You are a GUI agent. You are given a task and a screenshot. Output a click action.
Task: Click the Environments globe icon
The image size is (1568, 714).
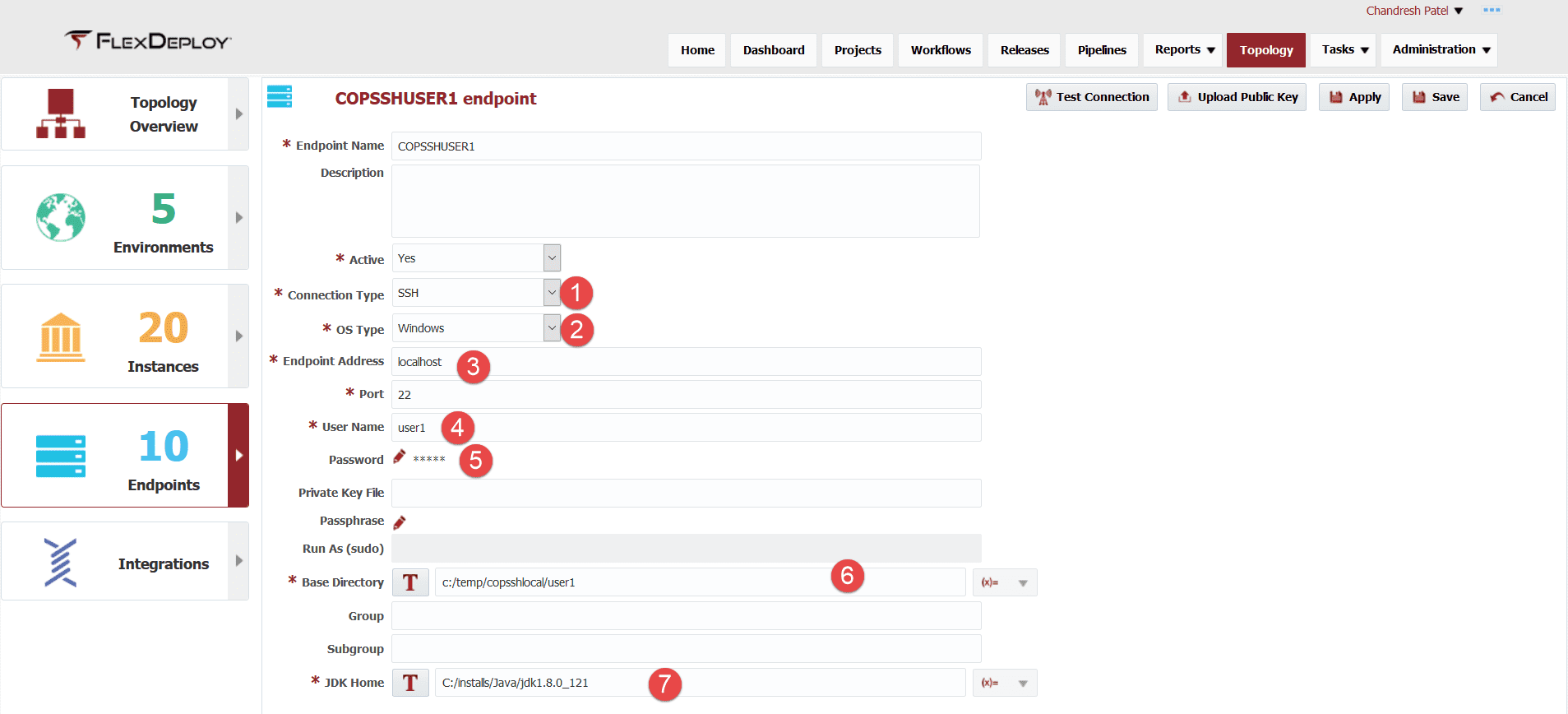click(x=61, y=217)
